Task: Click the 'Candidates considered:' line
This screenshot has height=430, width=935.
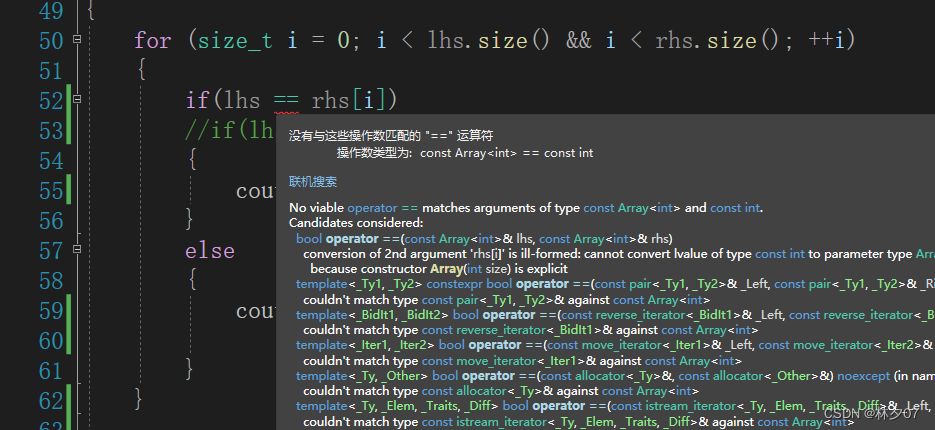Action: click(x=356, y=223)
